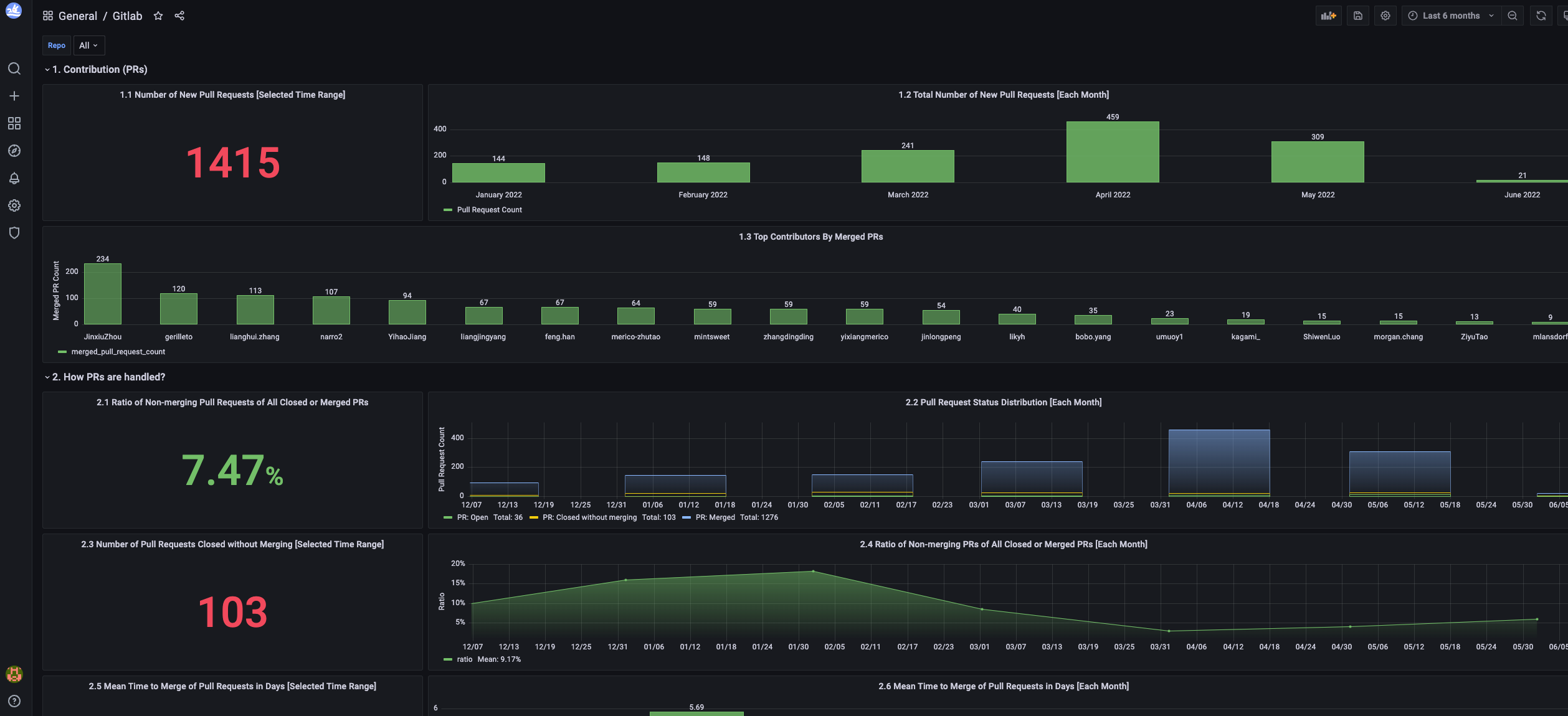Open the Explore compass icon

pyautogui.click(x=14, y=151)
